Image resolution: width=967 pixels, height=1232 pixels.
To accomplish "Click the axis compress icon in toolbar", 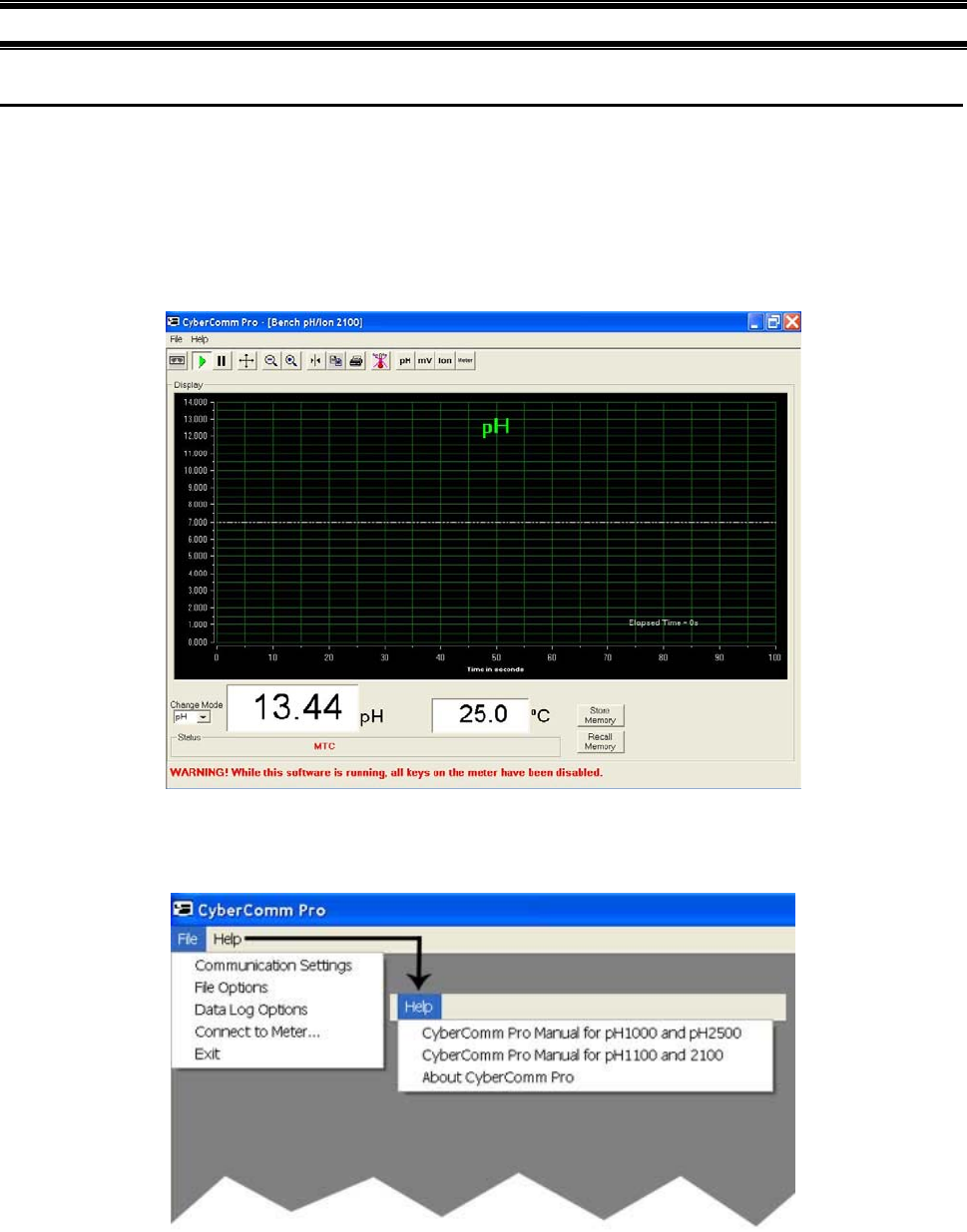I will pyautogui.click(x=315, y=361).
